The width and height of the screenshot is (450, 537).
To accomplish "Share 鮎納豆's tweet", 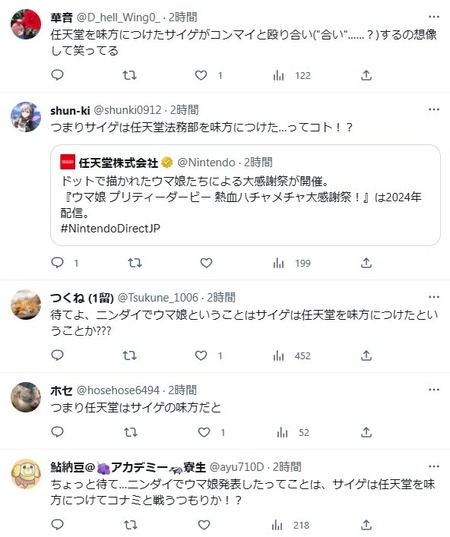I will pyautogui.click(x=366, y=525).
